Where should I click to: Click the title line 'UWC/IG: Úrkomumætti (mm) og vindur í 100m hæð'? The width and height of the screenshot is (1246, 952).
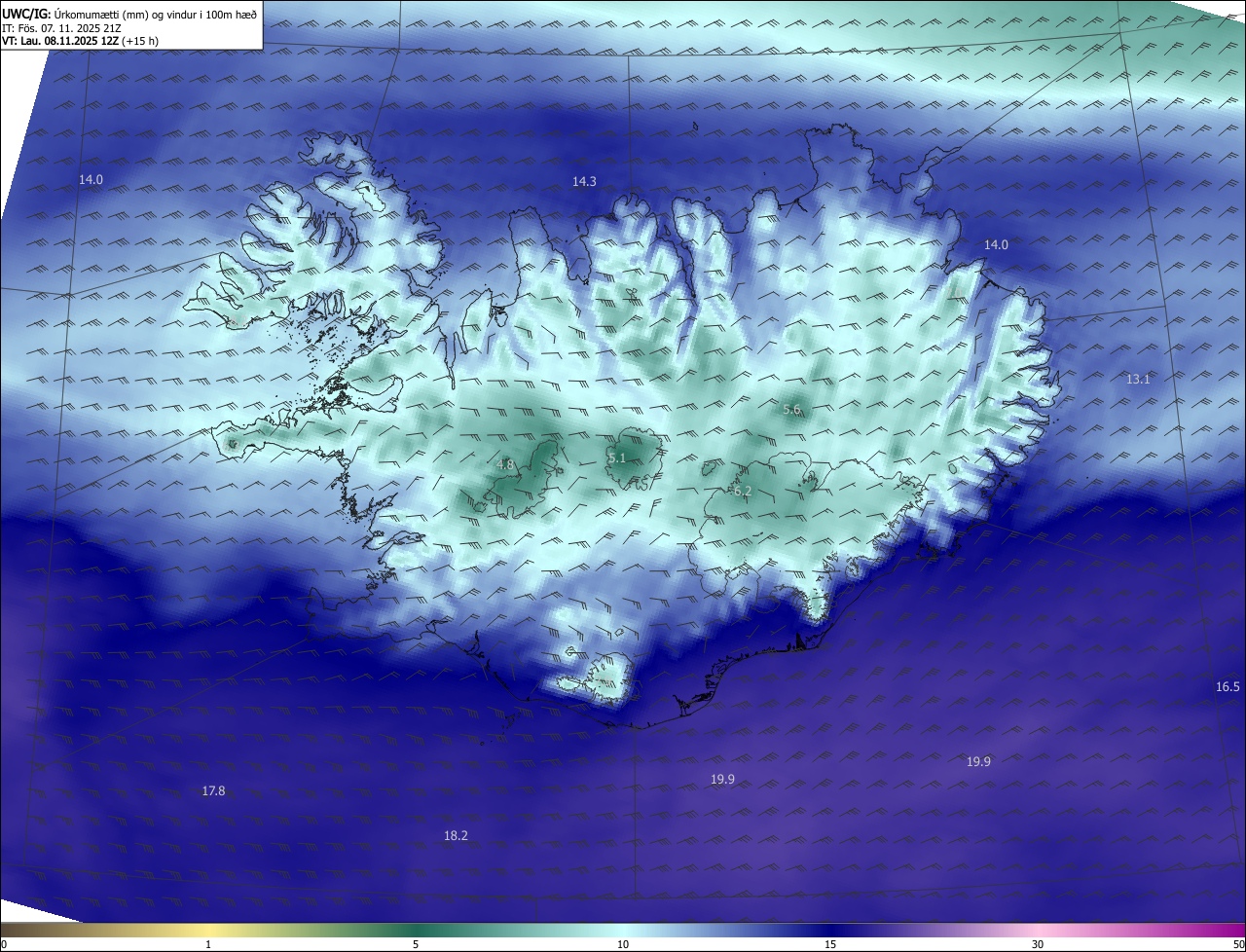(x=129, y=14)
